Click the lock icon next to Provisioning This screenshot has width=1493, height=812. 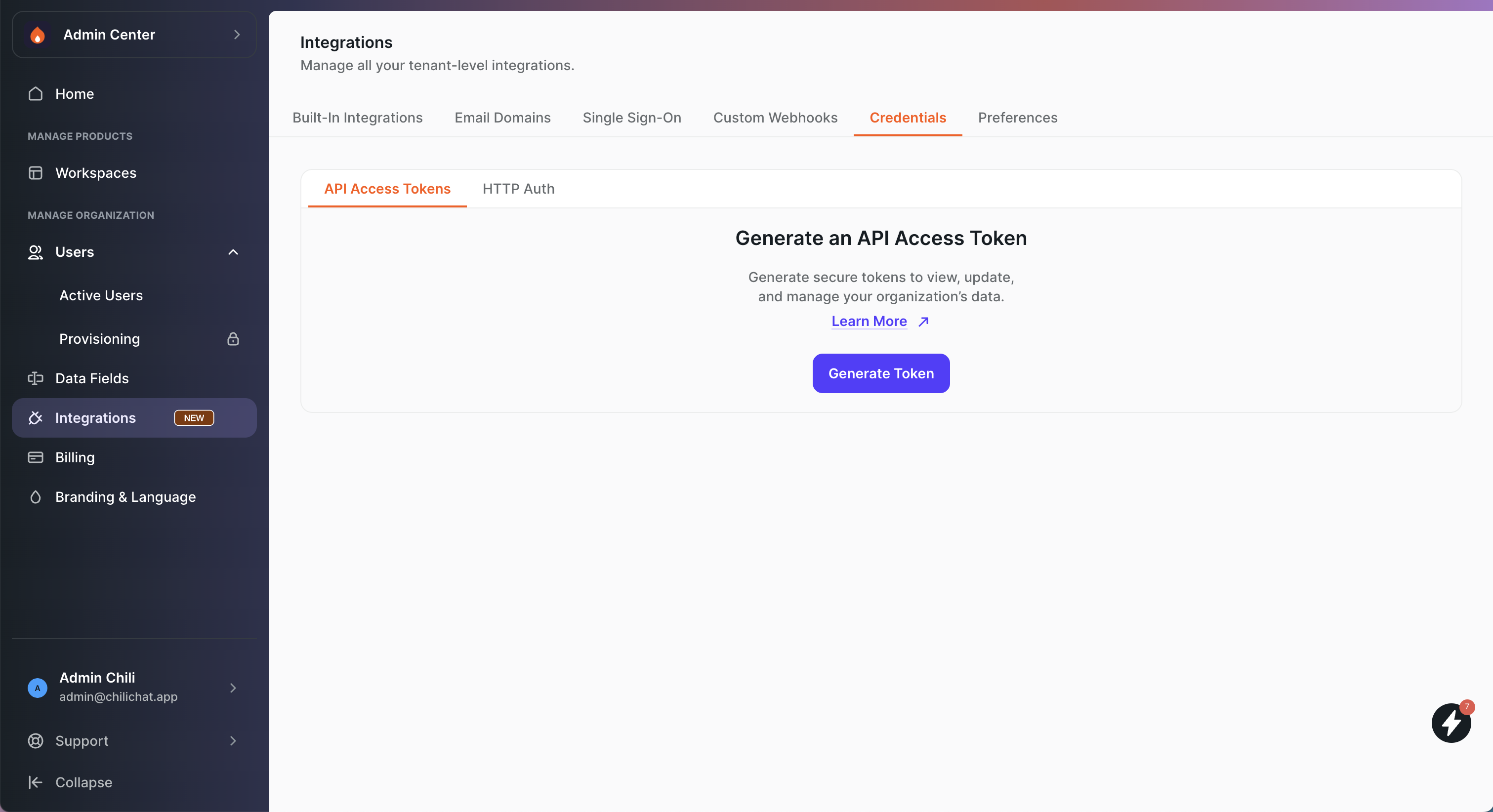(x=233, y=339)
